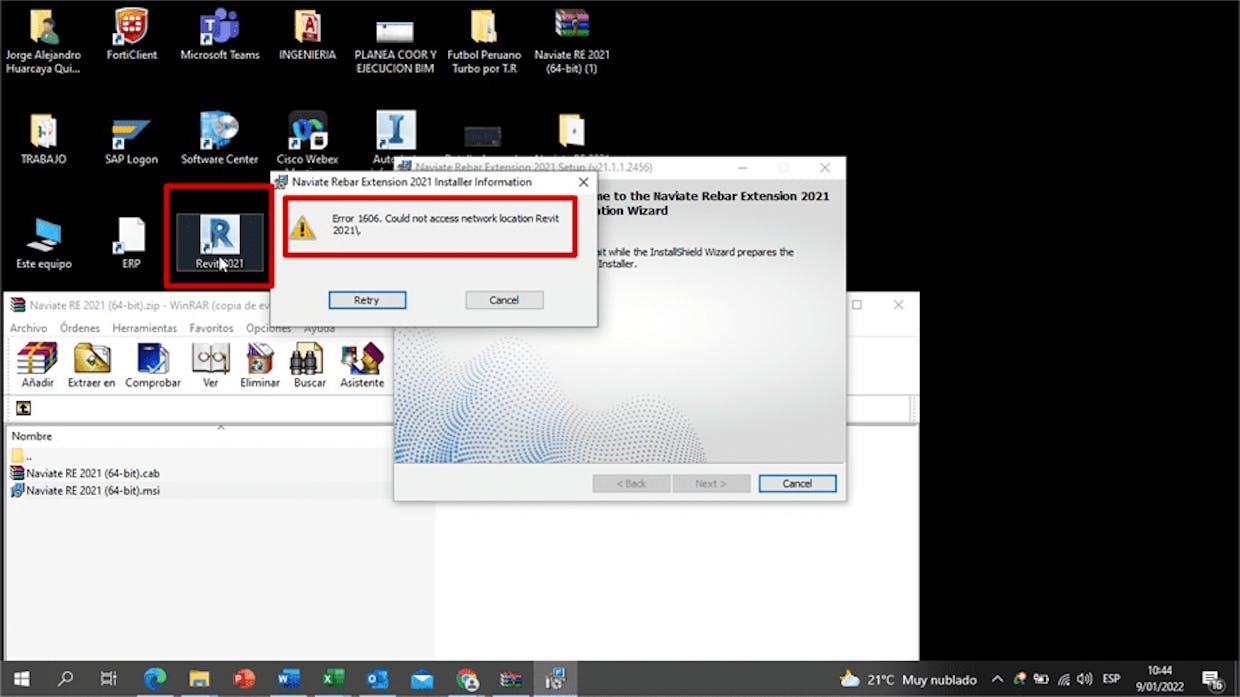The height and width of the screenshot is (697, 1240).
Task: Open the notification center icon
Action: tap(1212, 680)
